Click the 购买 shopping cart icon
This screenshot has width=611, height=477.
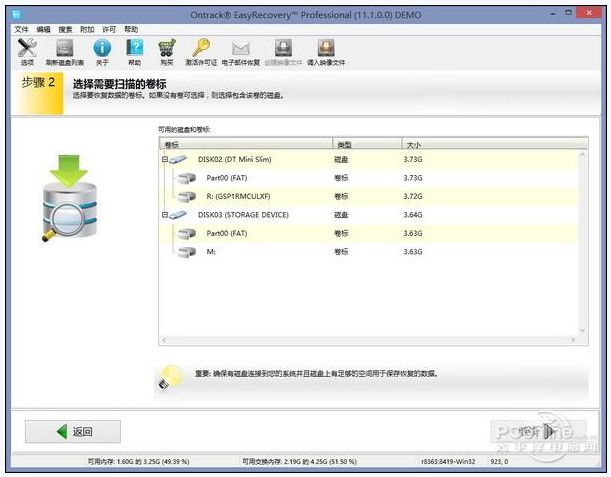point(167,48)
